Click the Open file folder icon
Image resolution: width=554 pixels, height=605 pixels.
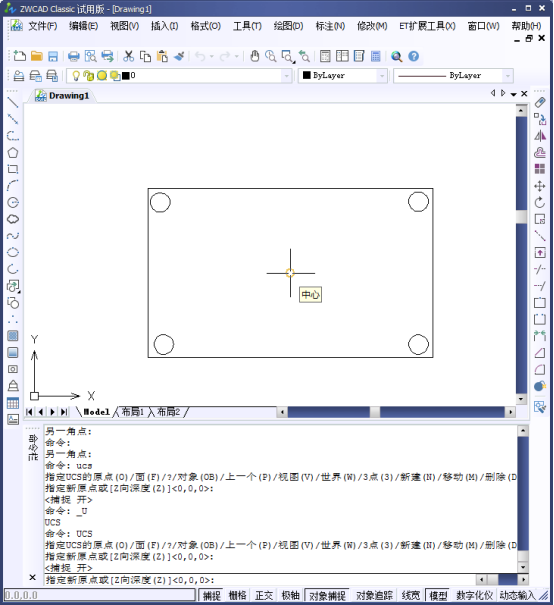pos(37,56)
